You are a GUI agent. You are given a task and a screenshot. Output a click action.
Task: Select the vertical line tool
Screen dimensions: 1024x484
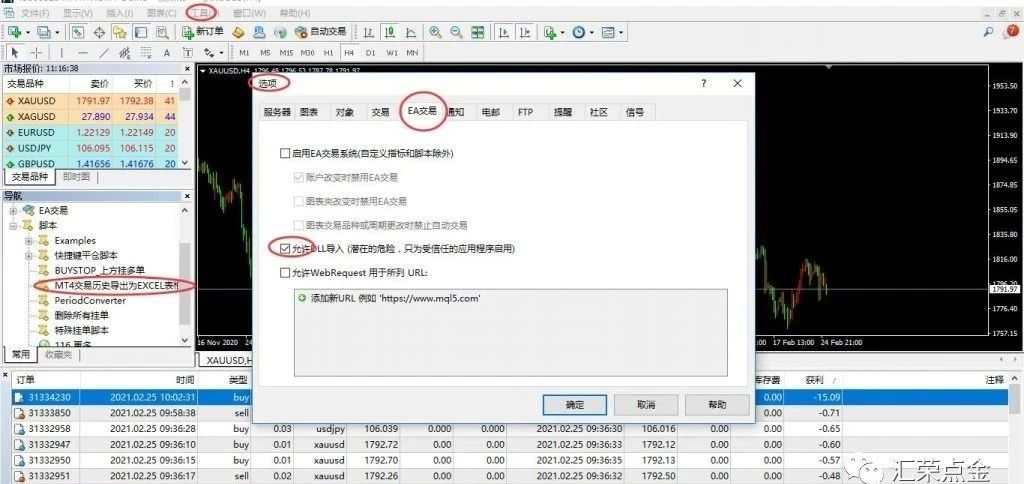pos(62,53)
